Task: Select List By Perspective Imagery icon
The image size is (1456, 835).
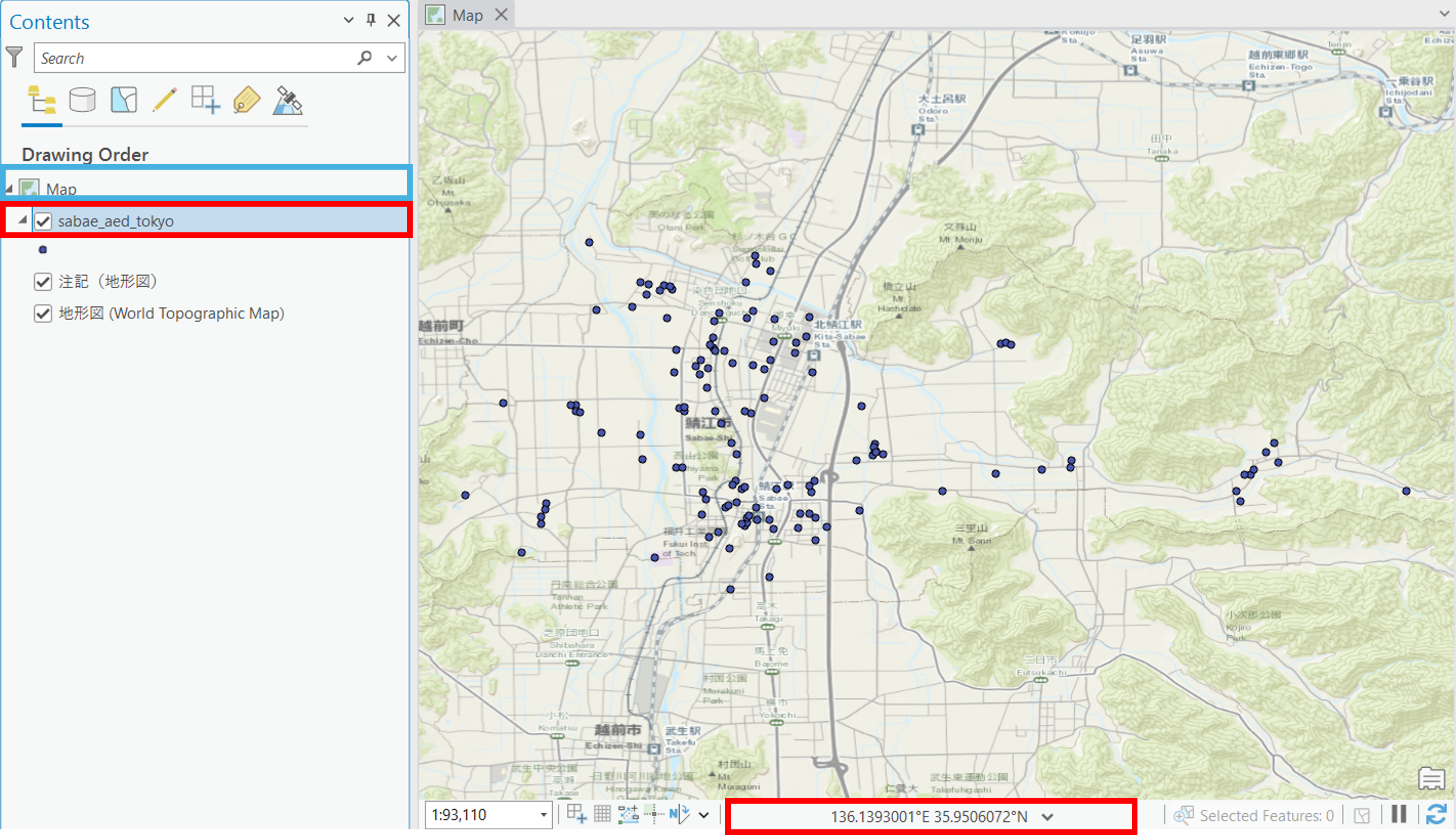Action: pyautogui.click(x=288, y=101)
